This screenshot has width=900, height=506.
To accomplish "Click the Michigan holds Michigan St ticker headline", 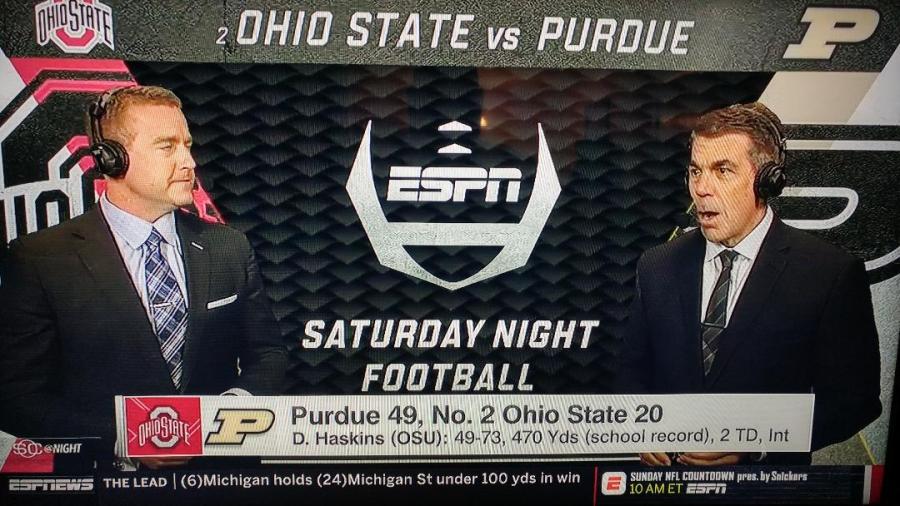I will pos(380,479).
